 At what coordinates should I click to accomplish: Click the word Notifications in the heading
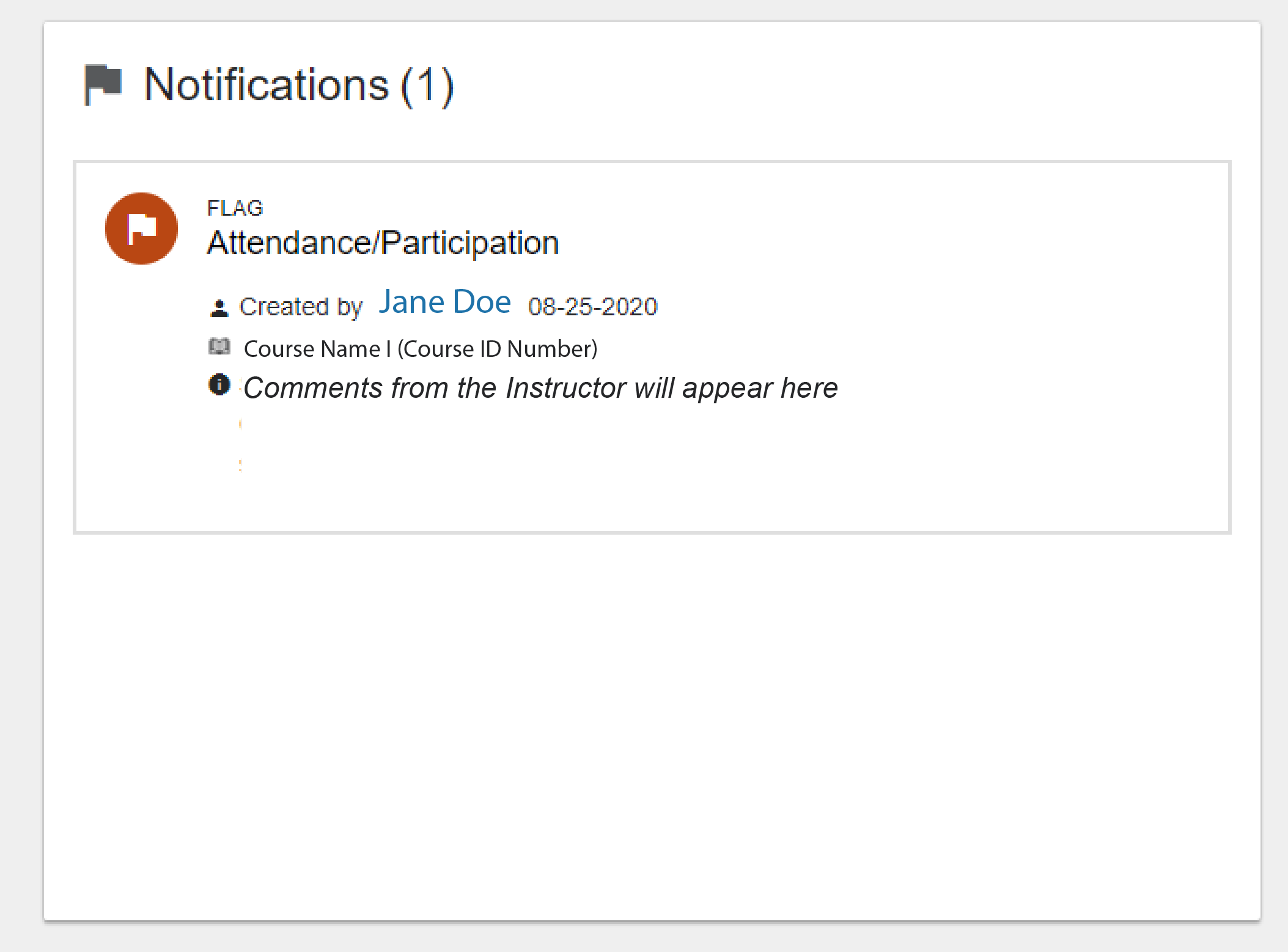click(266, 85)
